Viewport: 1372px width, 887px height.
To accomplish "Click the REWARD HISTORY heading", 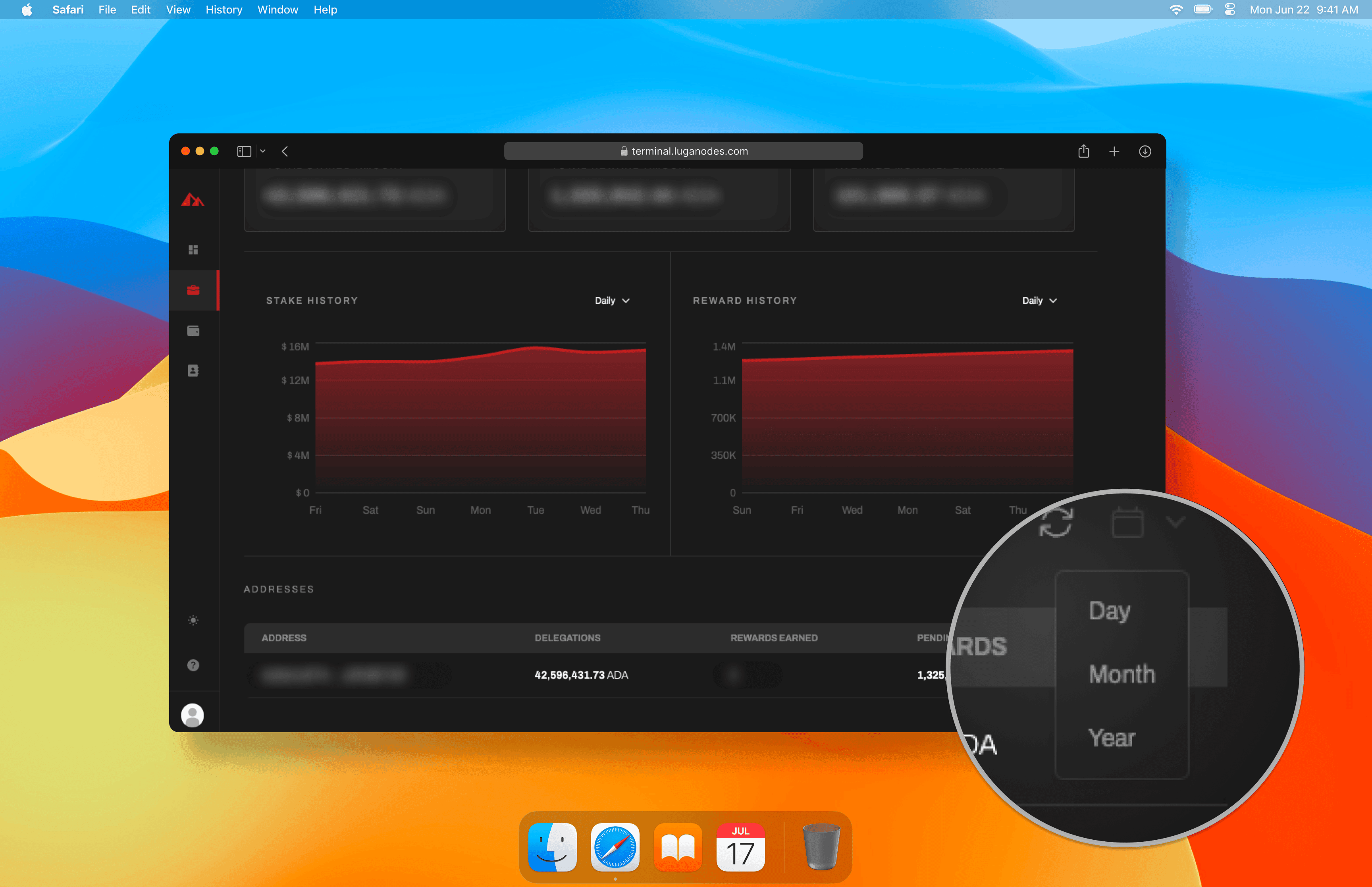I will click(744, 301).
